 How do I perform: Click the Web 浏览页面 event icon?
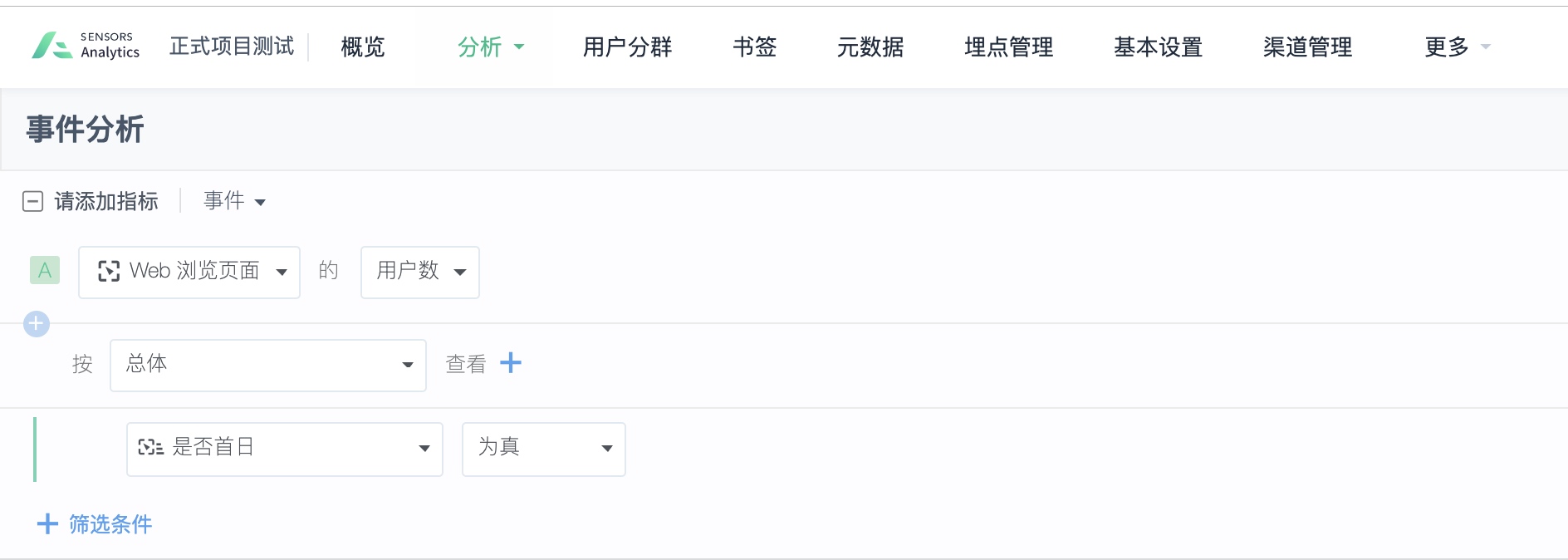109,271
